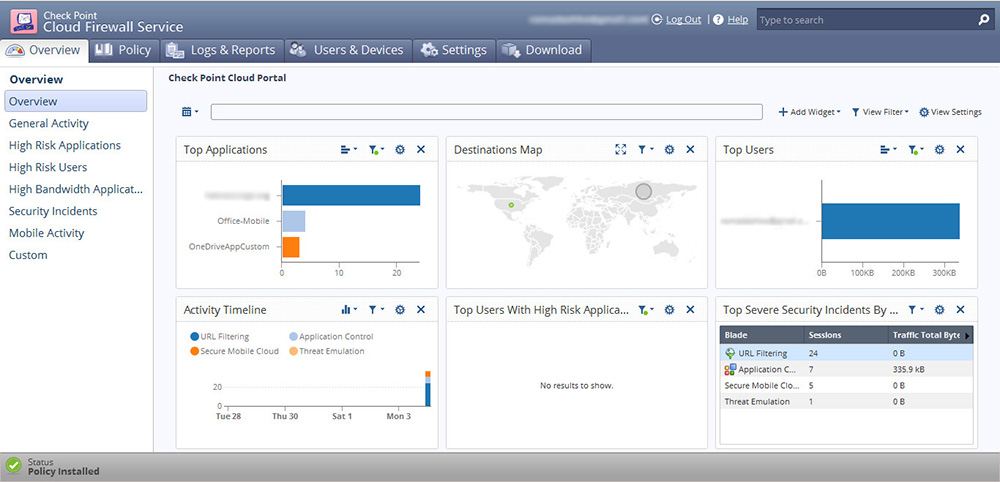Close the Top Applications widget
Viewport: 1000px width, 482px height.
421,150
